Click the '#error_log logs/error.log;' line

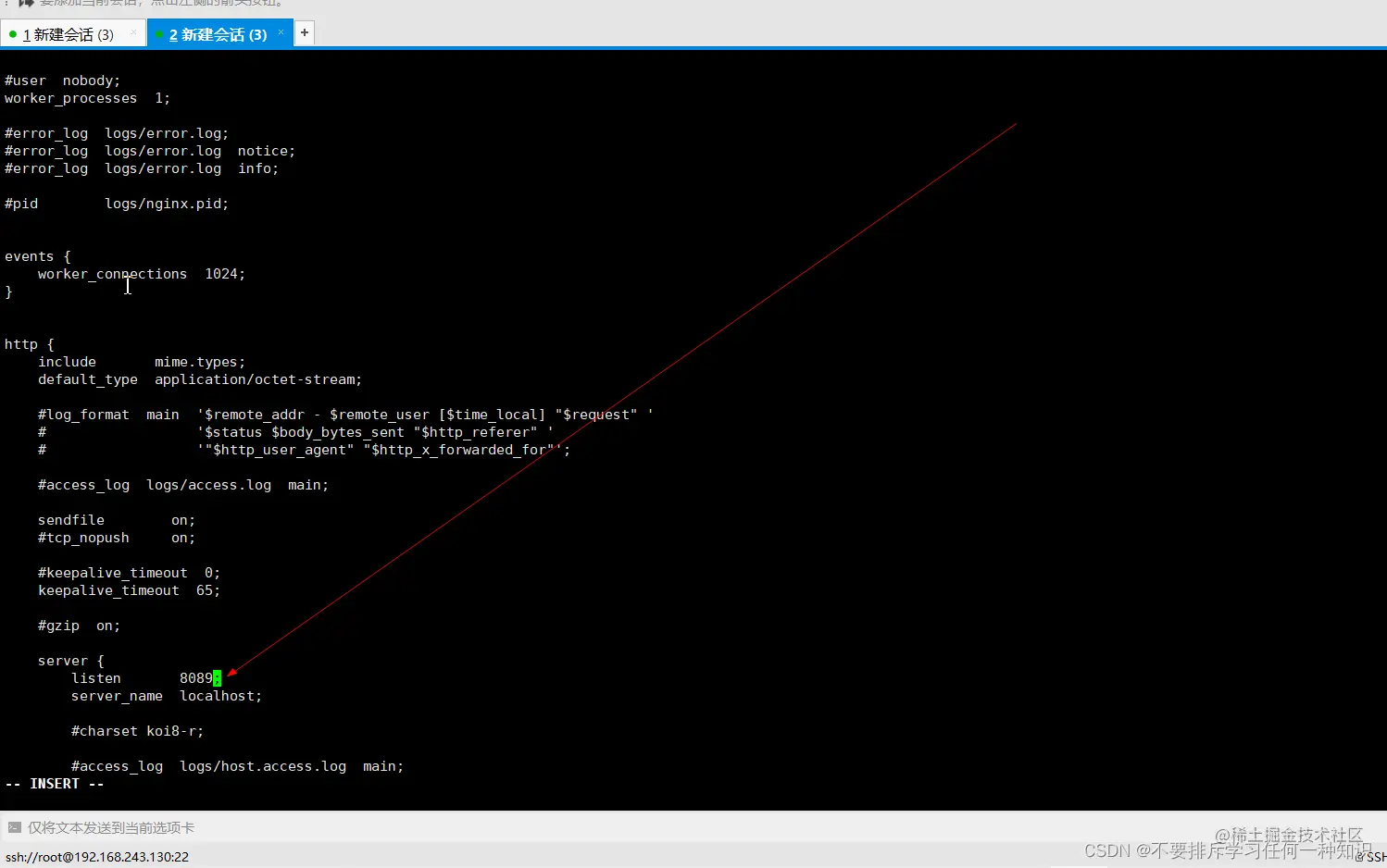117,133
